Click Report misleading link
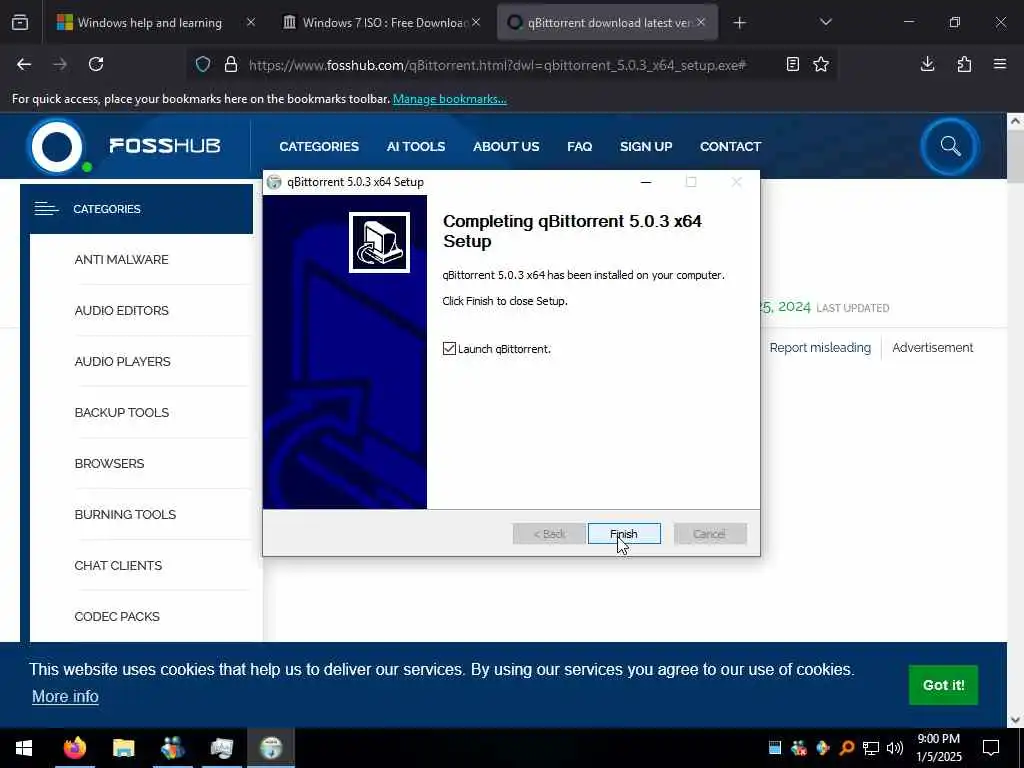The image size is (1024, 768). [x=820, y=347]
